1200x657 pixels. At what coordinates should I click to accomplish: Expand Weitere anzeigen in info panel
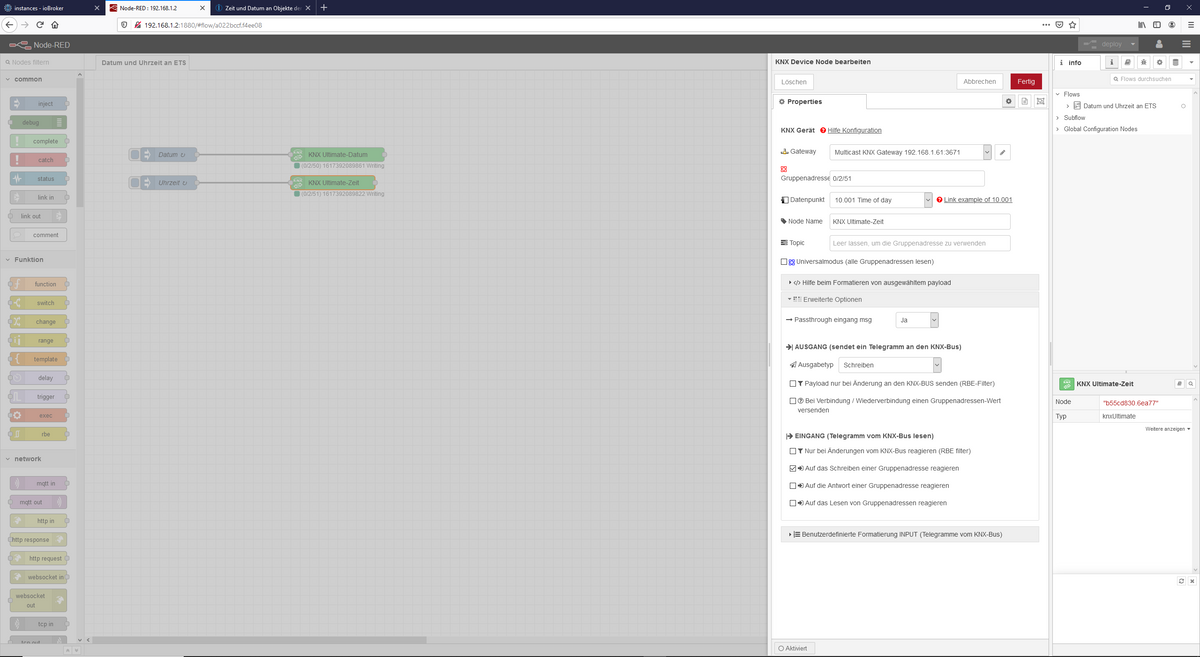1168,429
